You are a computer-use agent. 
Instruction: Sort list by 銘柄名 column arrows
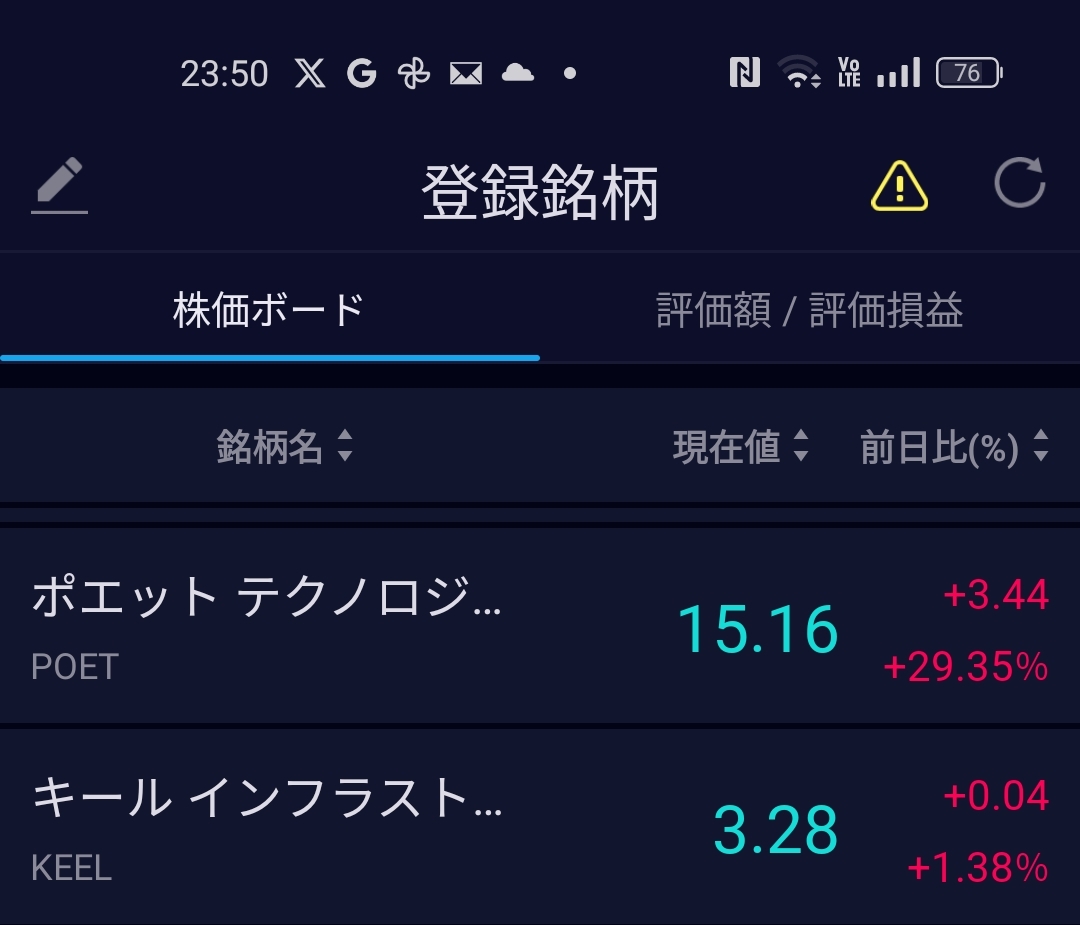tap(344, 446)
